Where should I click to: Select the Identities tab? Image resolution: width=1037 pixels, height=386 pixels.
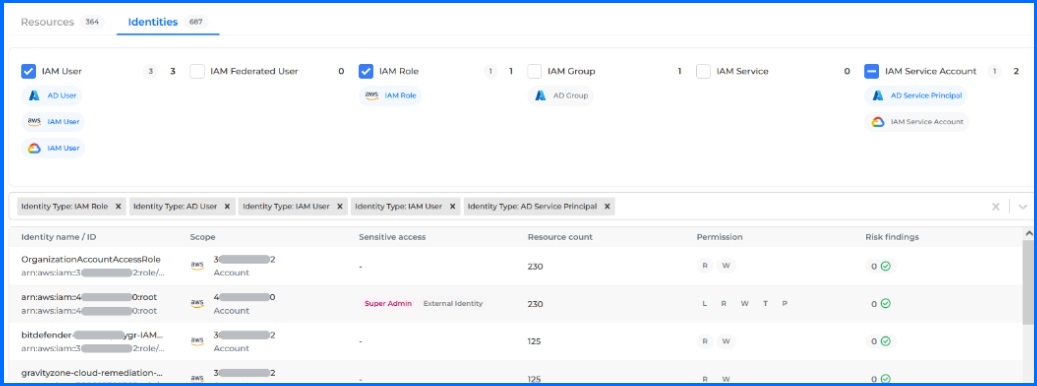coord(153,22)
